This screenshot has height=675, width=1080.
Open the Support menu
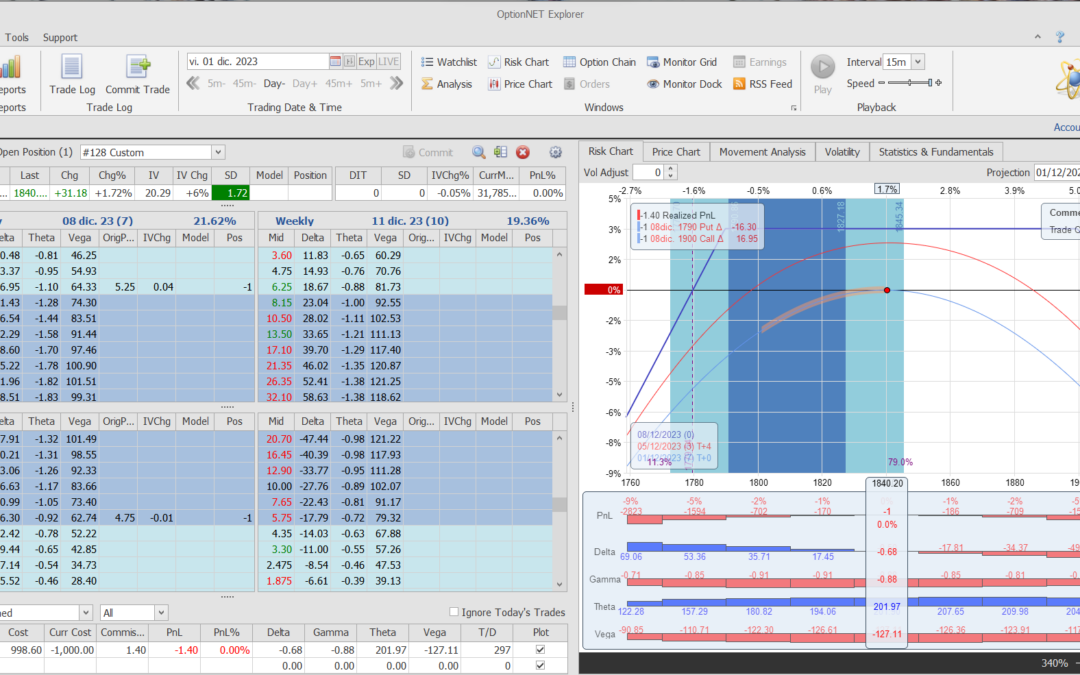[x=60, y=38]
